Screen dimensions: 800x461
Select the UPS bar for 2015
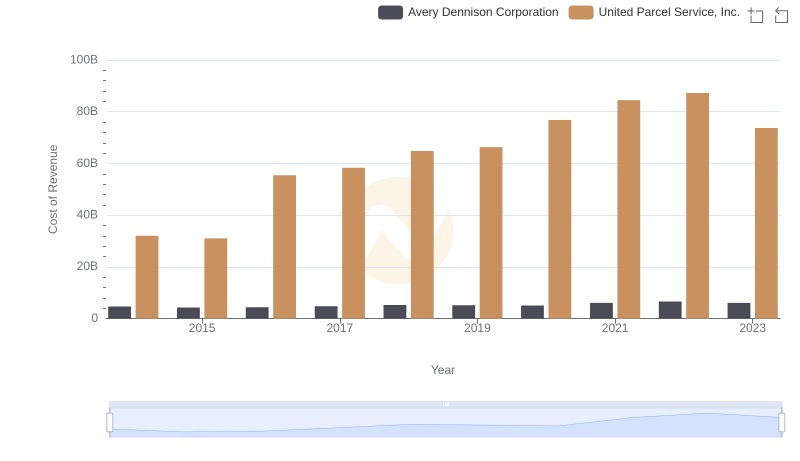216,278
